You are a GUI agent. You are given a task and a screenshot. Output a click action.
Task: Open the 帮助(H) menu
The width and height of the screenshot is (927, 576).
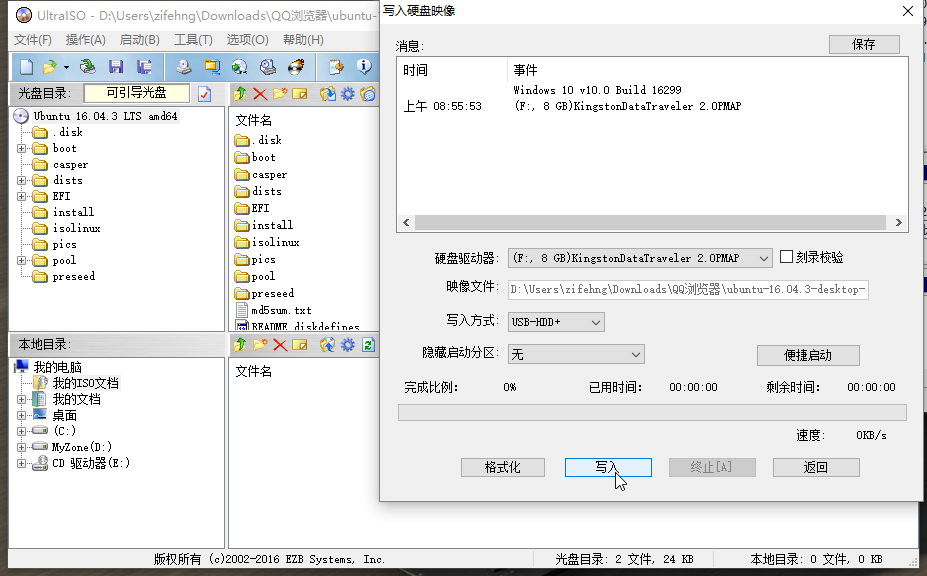(303, 40)
